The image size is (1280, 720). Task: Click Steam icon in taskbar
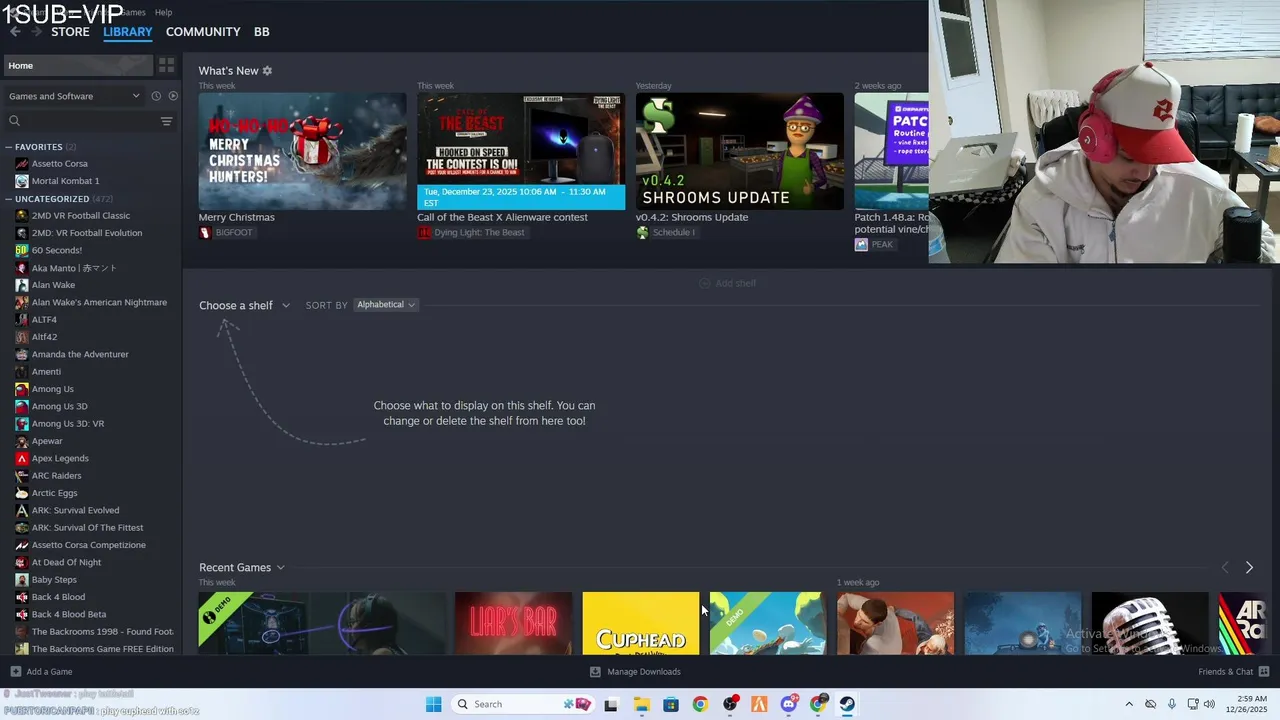(x=847, y=704)
